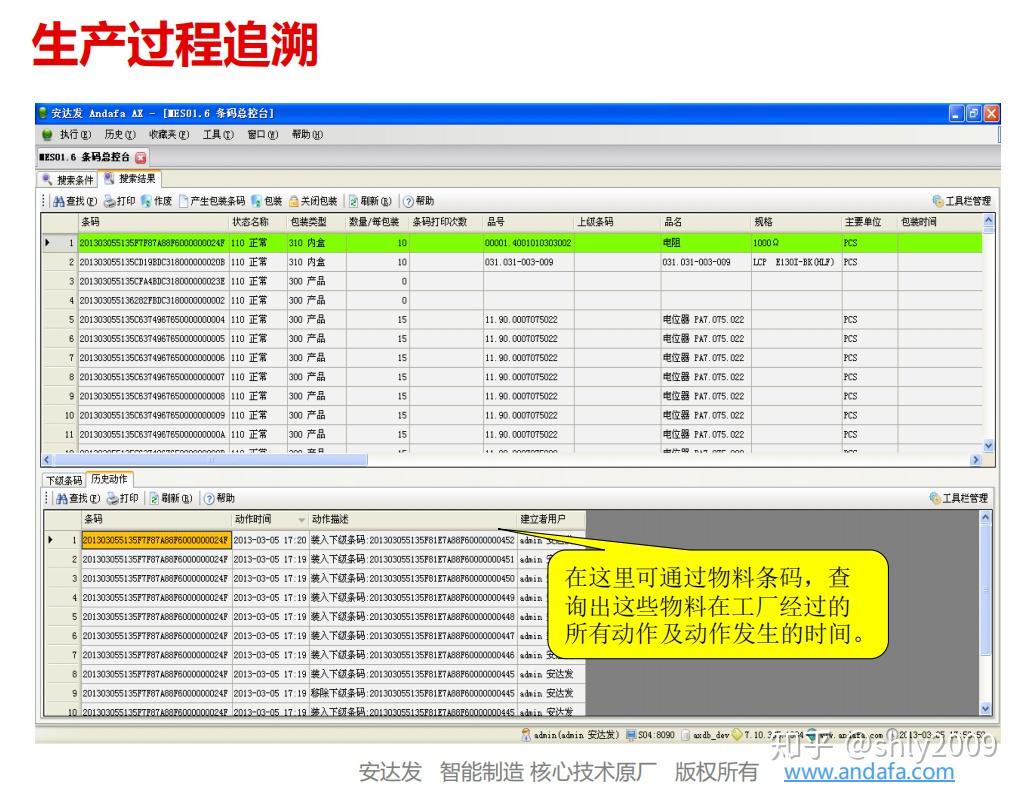
Task: Click the 主要单位 column header
Action: 869,222
